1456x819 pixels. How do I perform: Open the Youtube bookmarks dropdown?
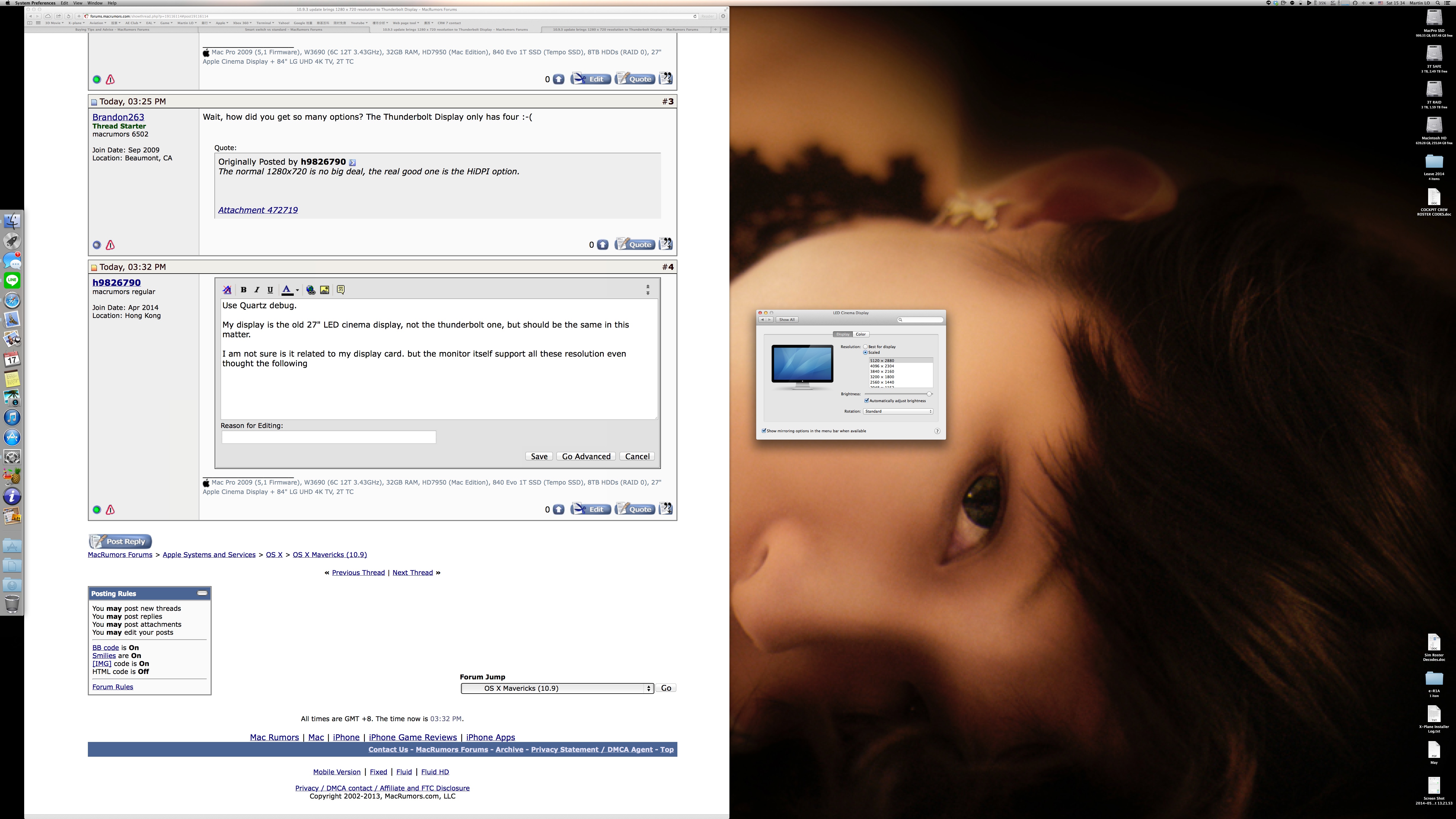tap(359, 23)
